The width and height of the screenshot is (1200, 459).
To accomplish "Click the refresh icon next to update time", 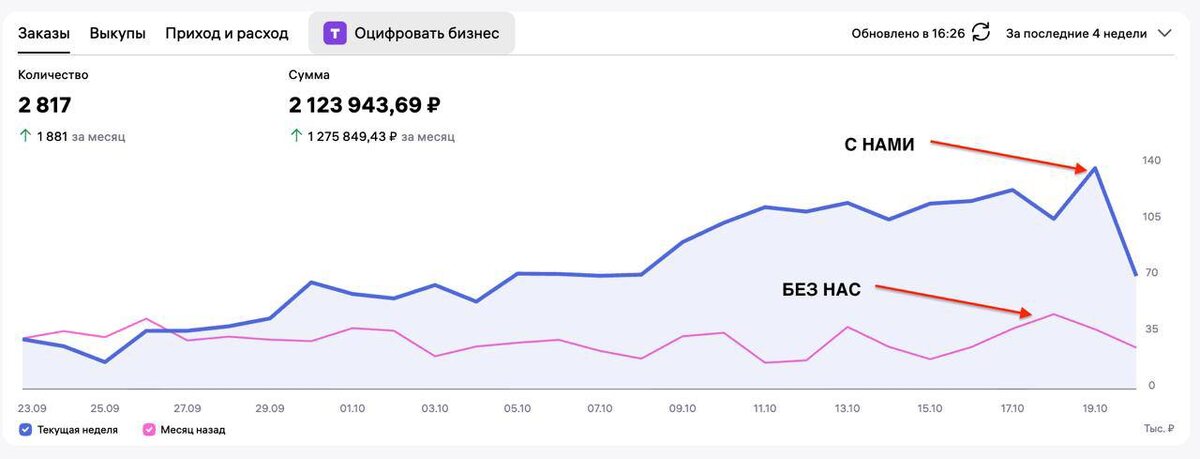I will click(x=981, y=33).
